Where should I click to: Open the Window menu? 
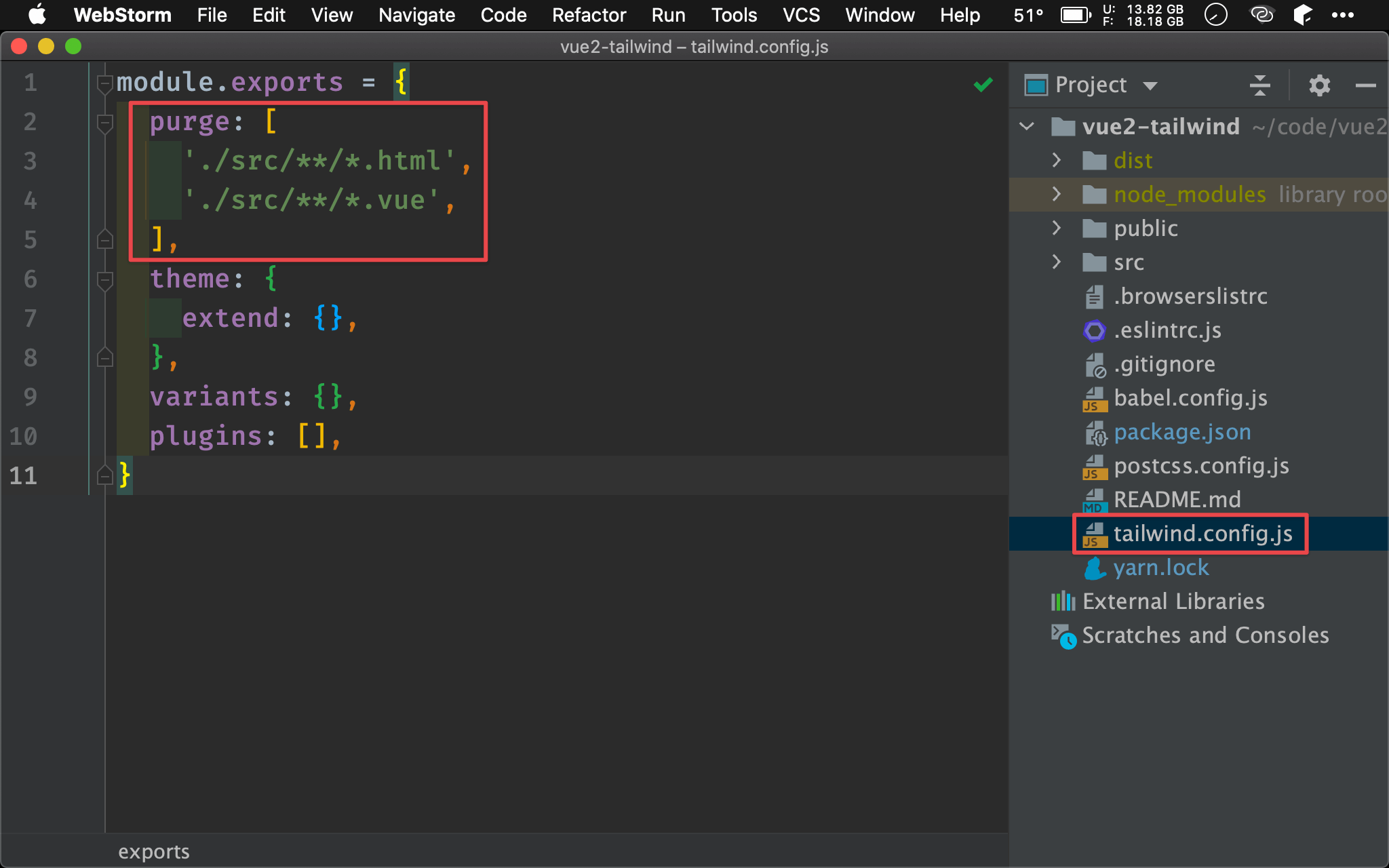tap(880, 15)
